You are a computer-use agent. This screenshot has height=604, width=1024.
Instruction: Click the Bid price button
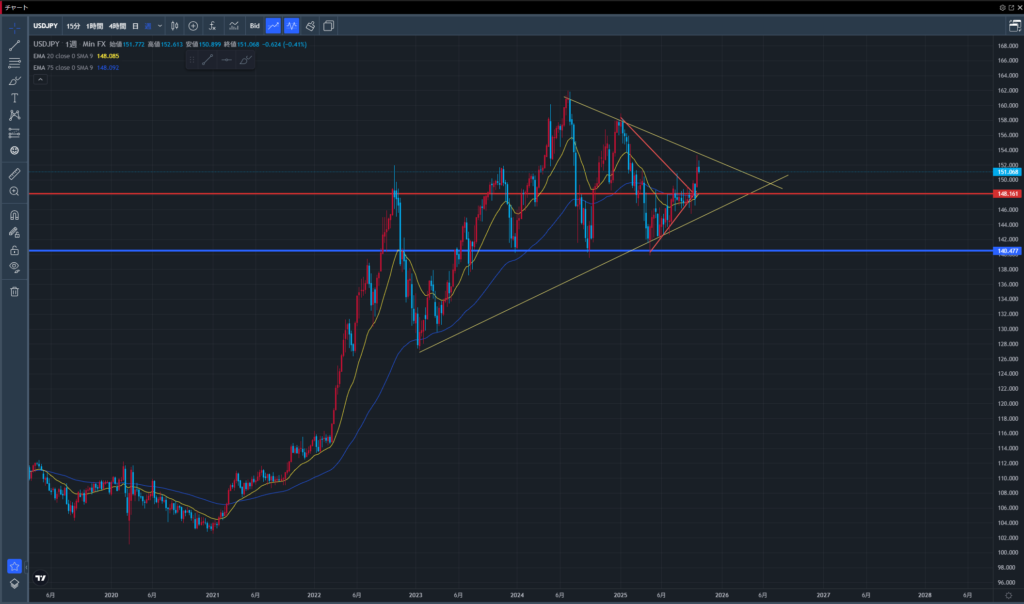[254, 25]
